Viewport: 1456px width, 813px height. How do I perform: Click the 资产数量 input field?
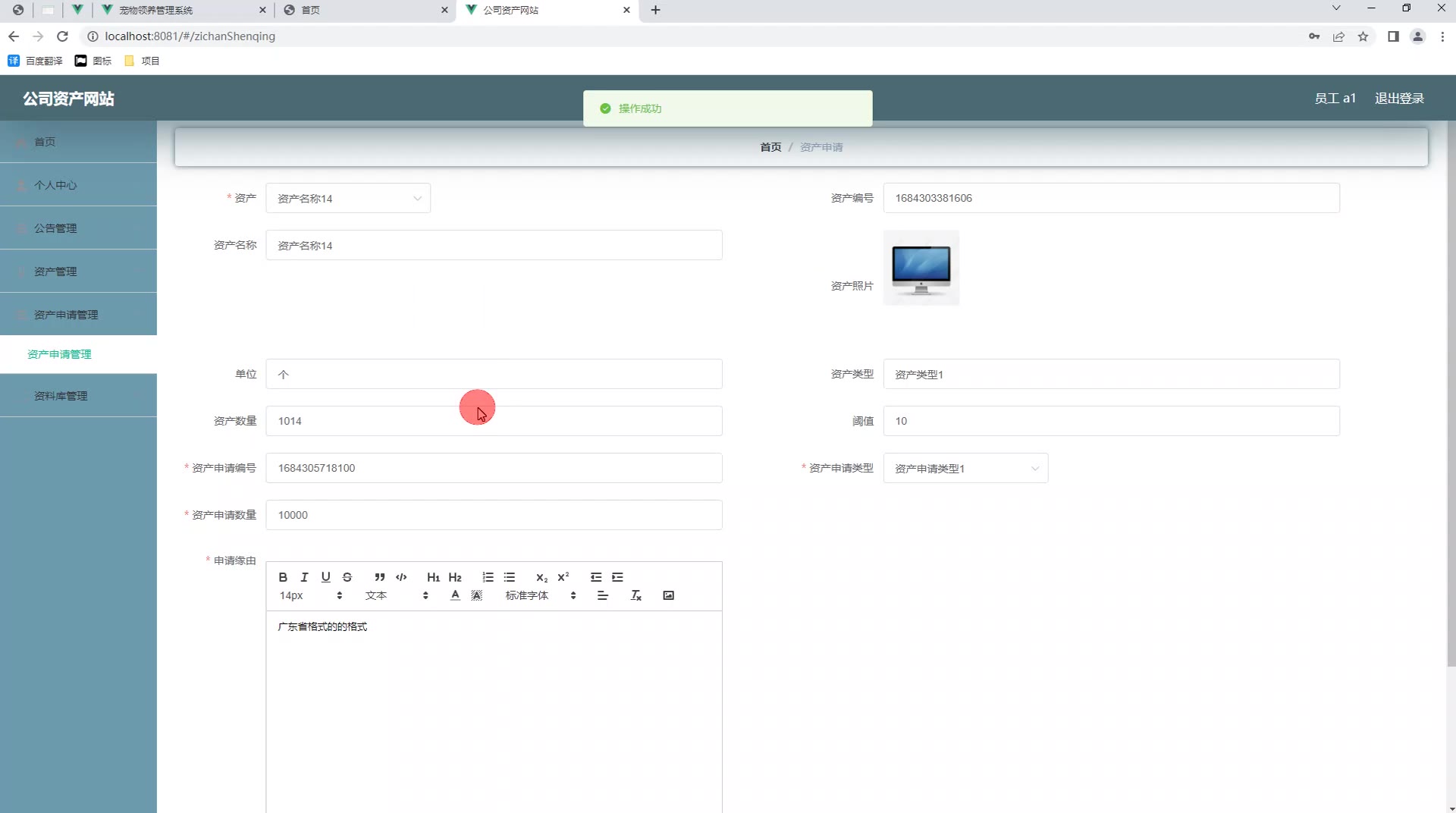[494, 421]
